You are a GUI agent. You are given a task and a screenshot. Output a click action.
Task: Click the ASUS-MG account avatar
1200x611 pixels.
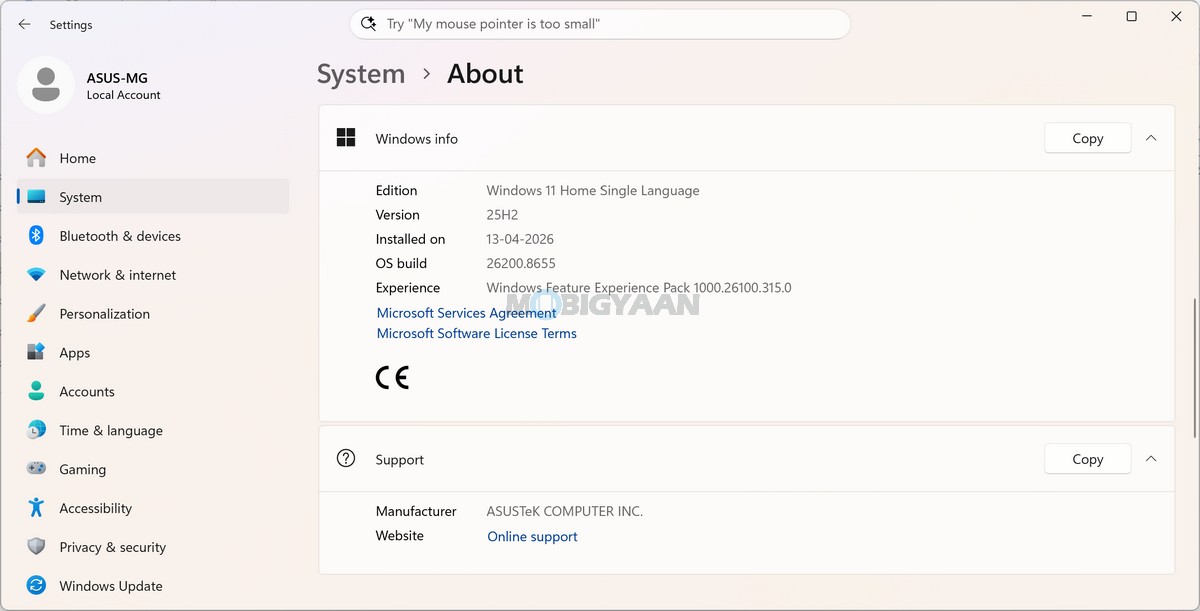click(x=45, y=85)
